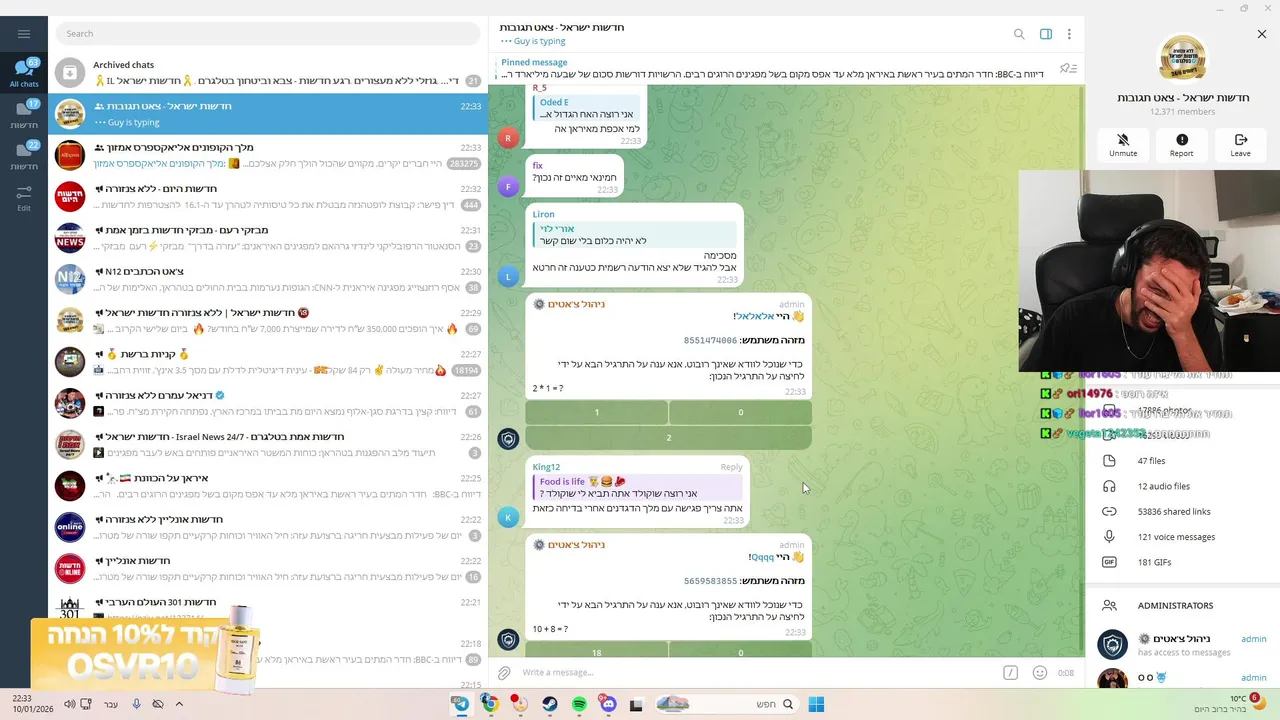Image resolution: width=1280 pixels, height=720 pixels.
Task: Jump to the pinned BBC message
Action: (772, 68)
